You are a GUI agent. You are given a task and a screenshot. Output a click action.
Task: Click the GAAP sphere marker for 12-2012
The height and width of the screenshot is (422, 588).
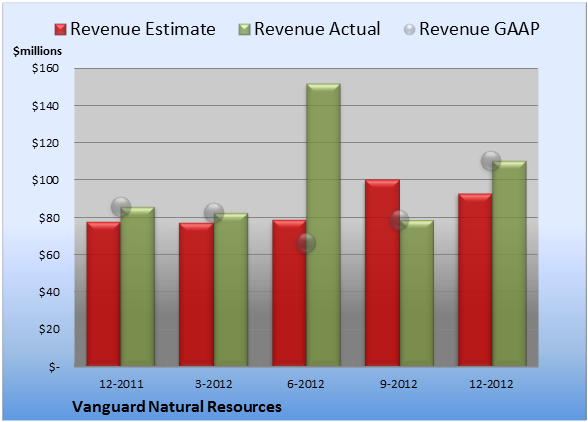(491, 161)
